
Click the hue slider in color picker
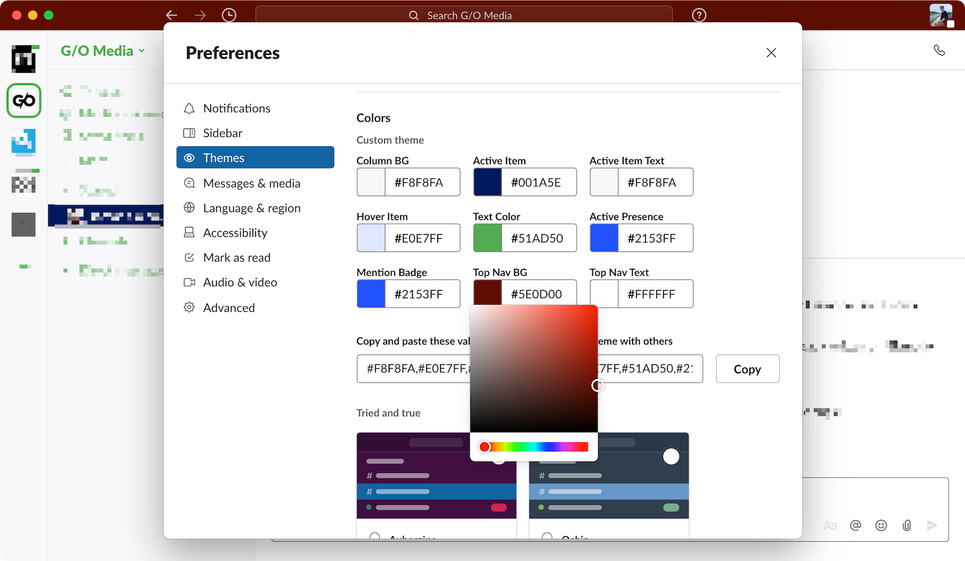pos(534,447)
